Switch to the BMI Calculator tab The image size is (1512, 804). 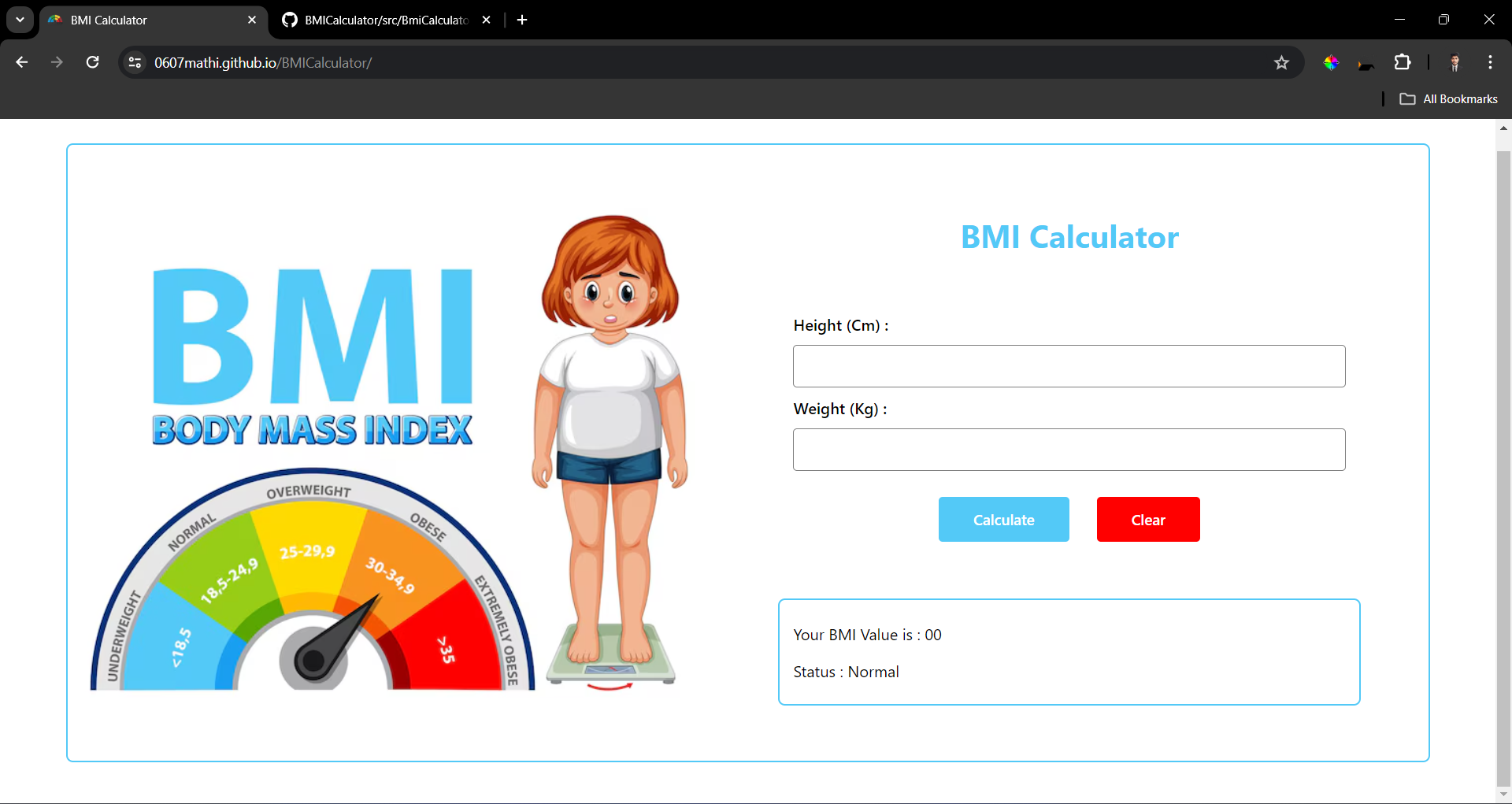point(154,20)
